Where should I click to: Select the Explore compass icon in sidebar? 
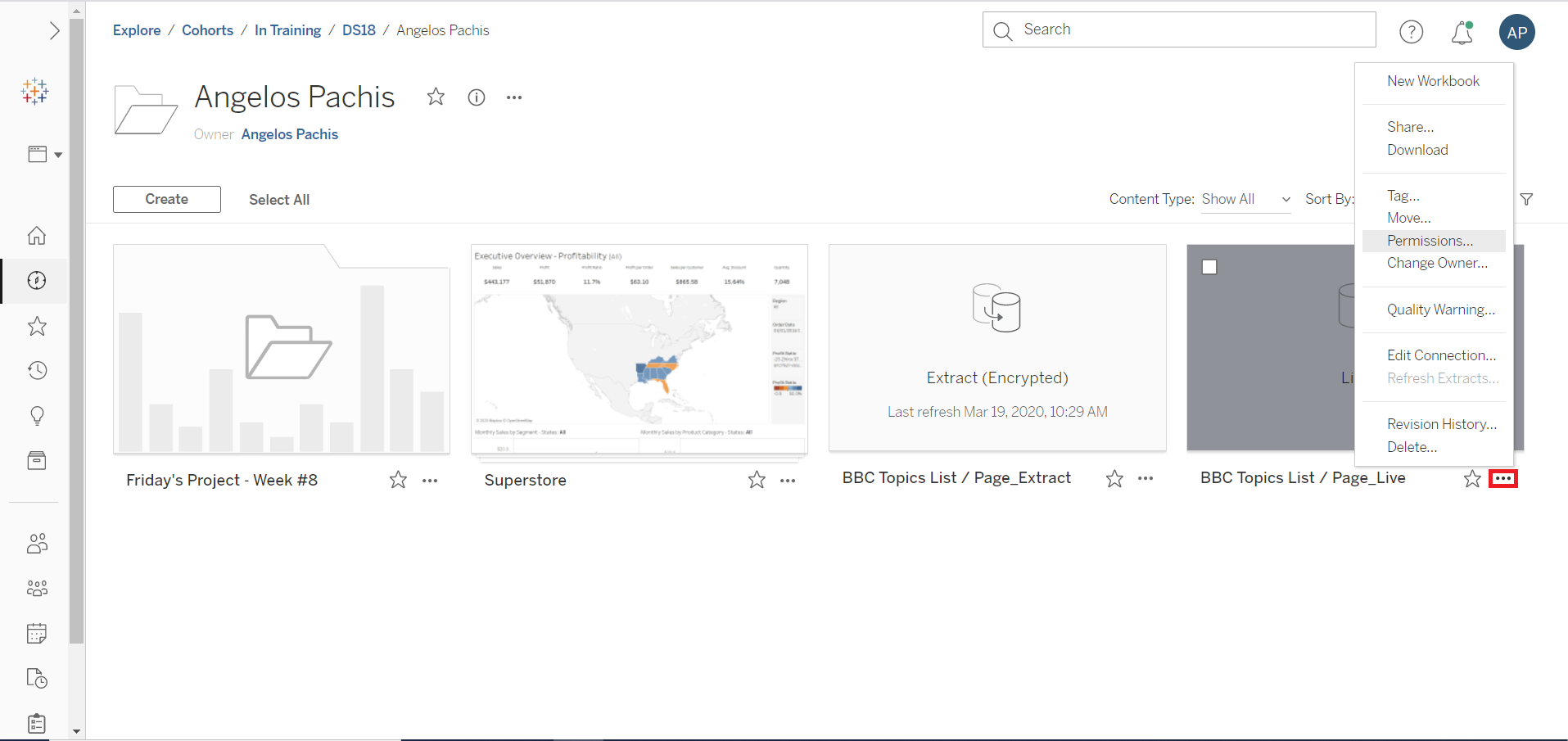[x=36, y=281]
